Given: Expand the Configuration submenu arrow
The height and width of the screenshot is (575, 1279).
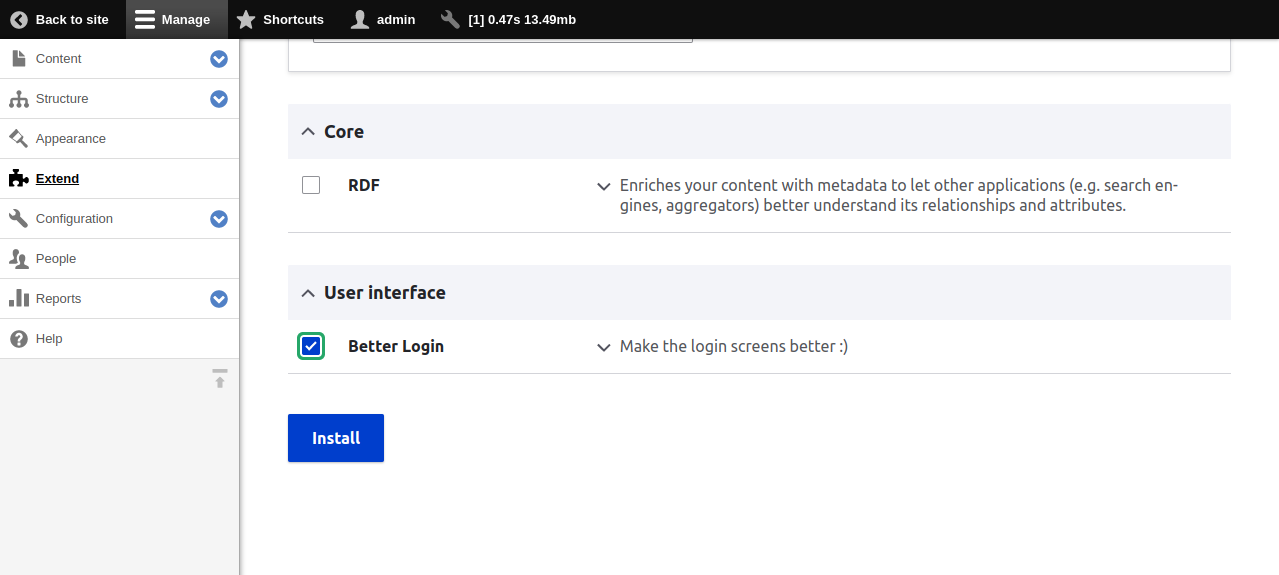Looking at the screenshot, I should point(219,219).
